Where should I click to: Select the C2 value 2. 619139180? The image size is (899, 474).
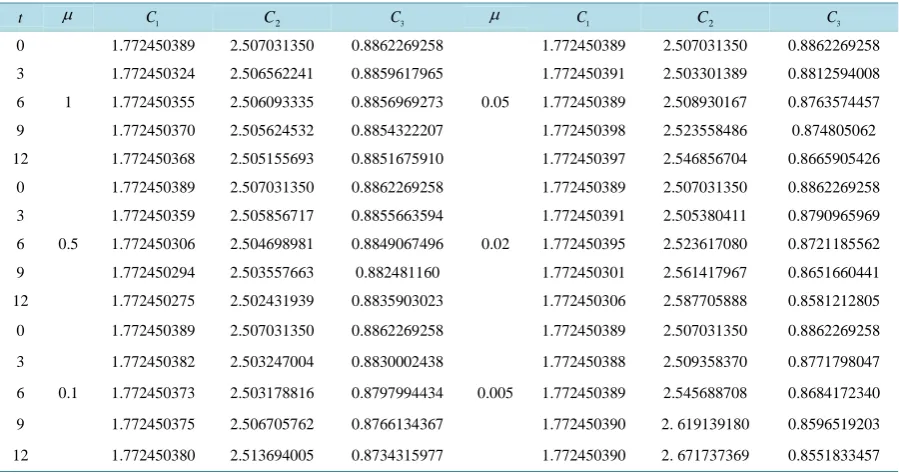[x=705, y=424]
